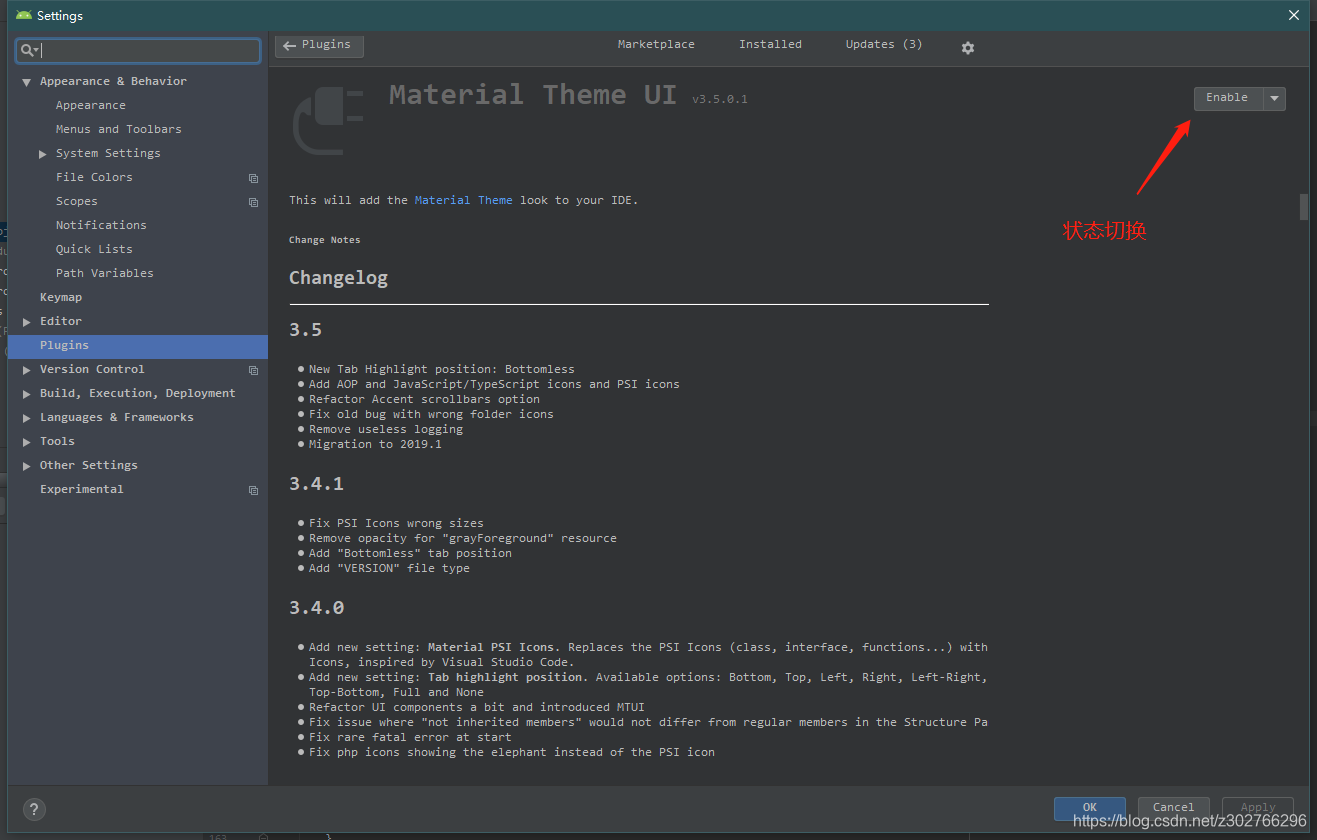Switch to the Installed tab
Image resolution: width=1317 pixels, height=840 pixels.
770,44
